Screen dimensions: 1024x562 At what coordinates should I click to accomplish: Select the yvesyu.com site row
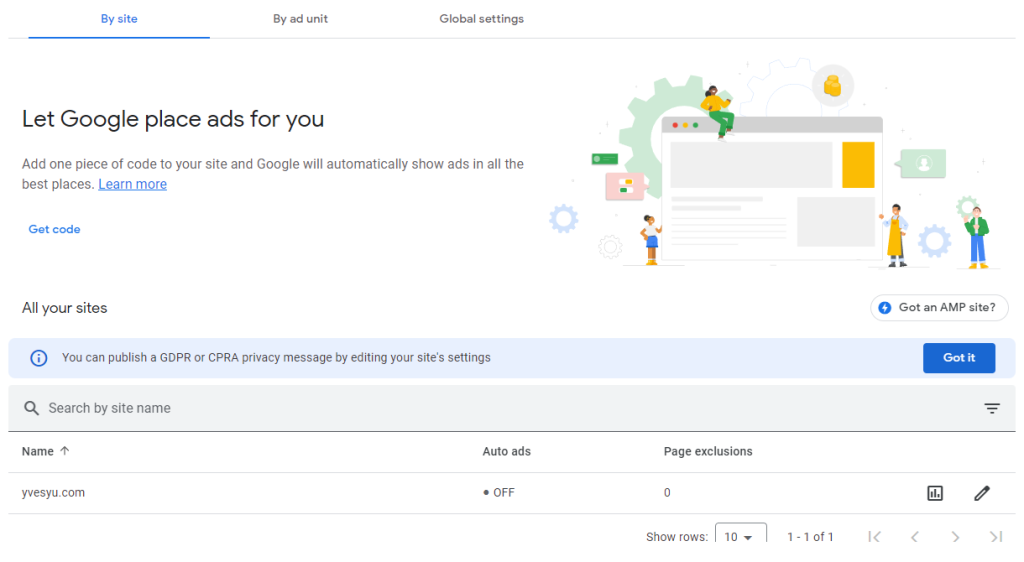click(512, 493)
